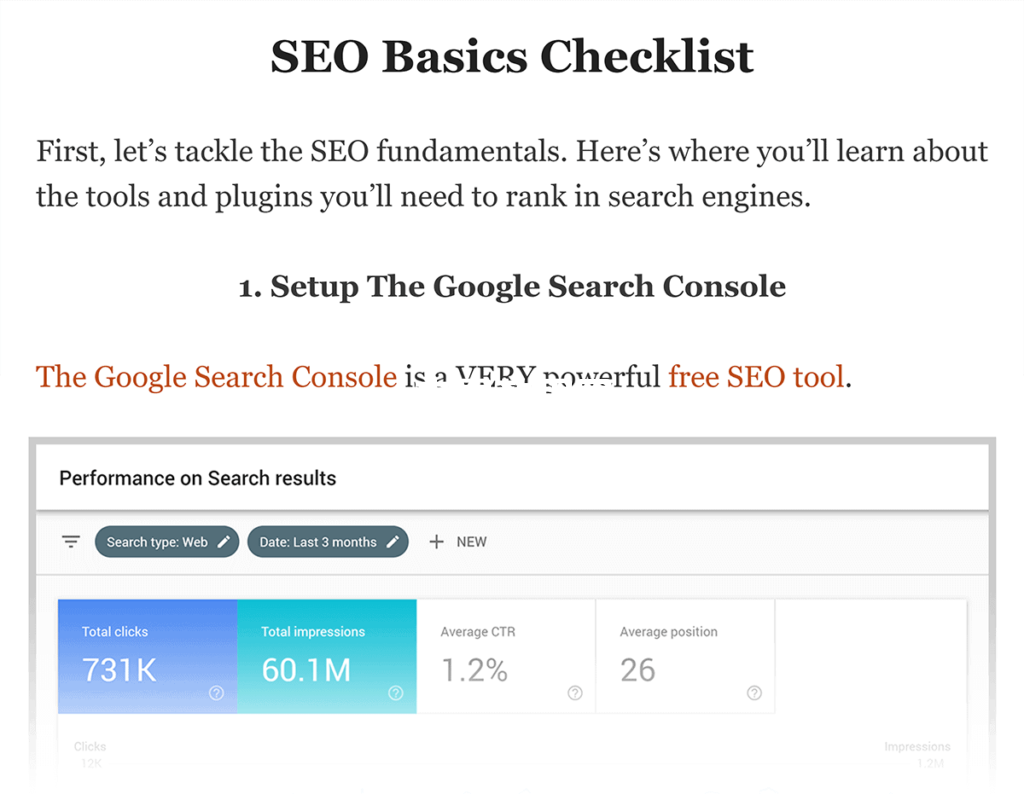Toggle the Total impressions metric card
Image resolution: width=1024 pixels, height=794 pixels.
coord(327,656)
